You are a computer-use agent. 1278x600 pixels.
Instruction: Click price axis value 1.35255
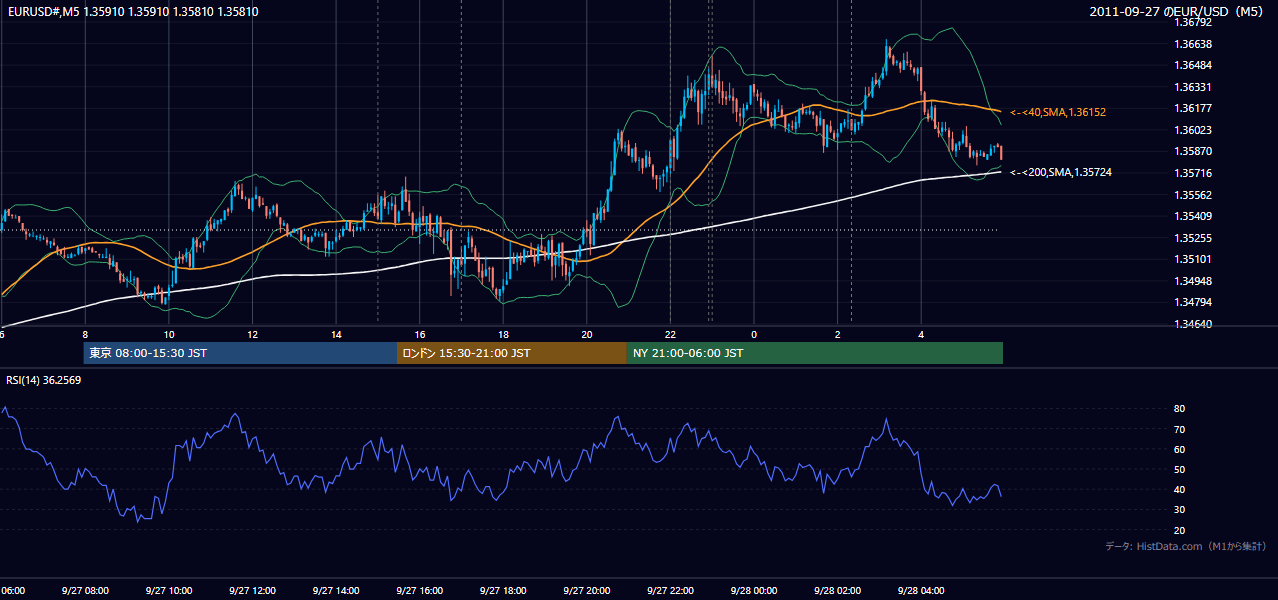click(1194, 238)
